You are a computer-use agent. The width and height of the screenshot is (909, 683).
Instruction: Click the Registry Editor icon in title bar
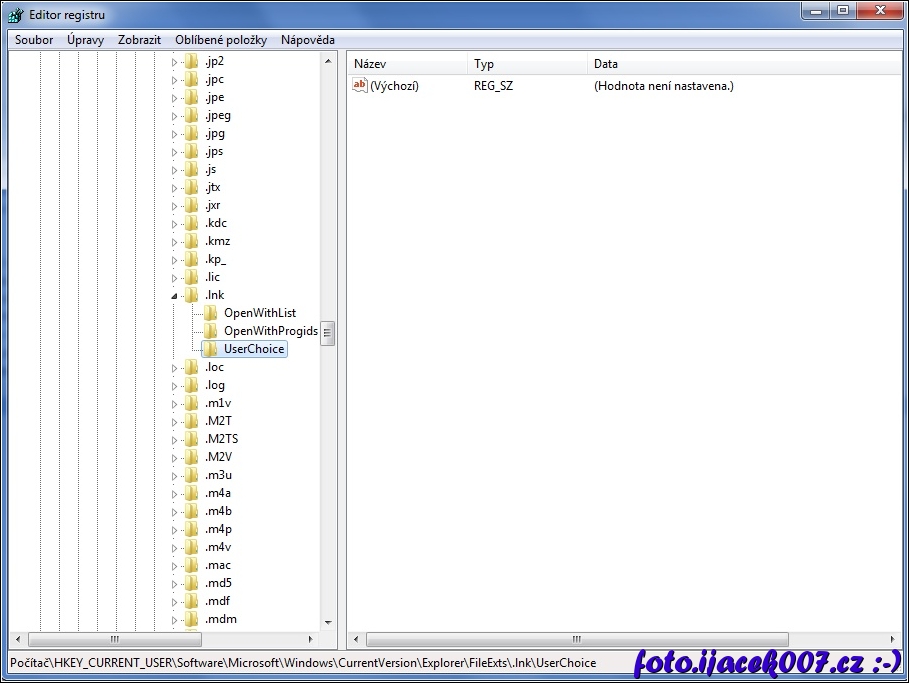[x=16, y=14]
